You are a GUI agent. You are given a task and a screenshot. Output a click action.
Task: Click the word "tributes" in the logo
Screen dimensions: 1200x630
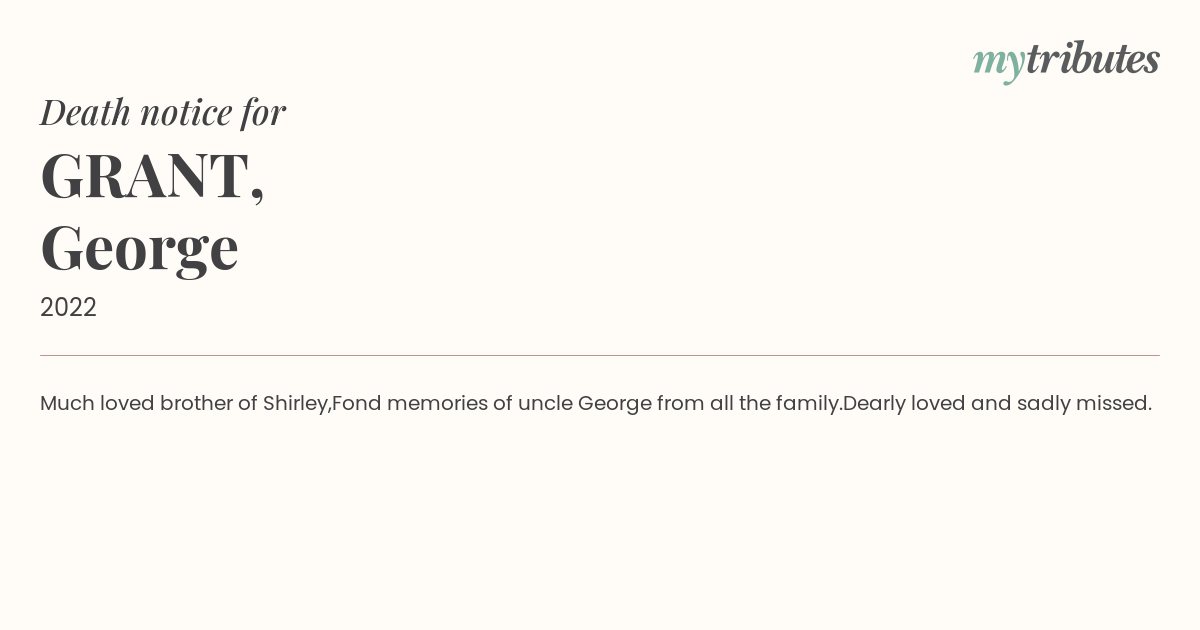pos(1092,59)
